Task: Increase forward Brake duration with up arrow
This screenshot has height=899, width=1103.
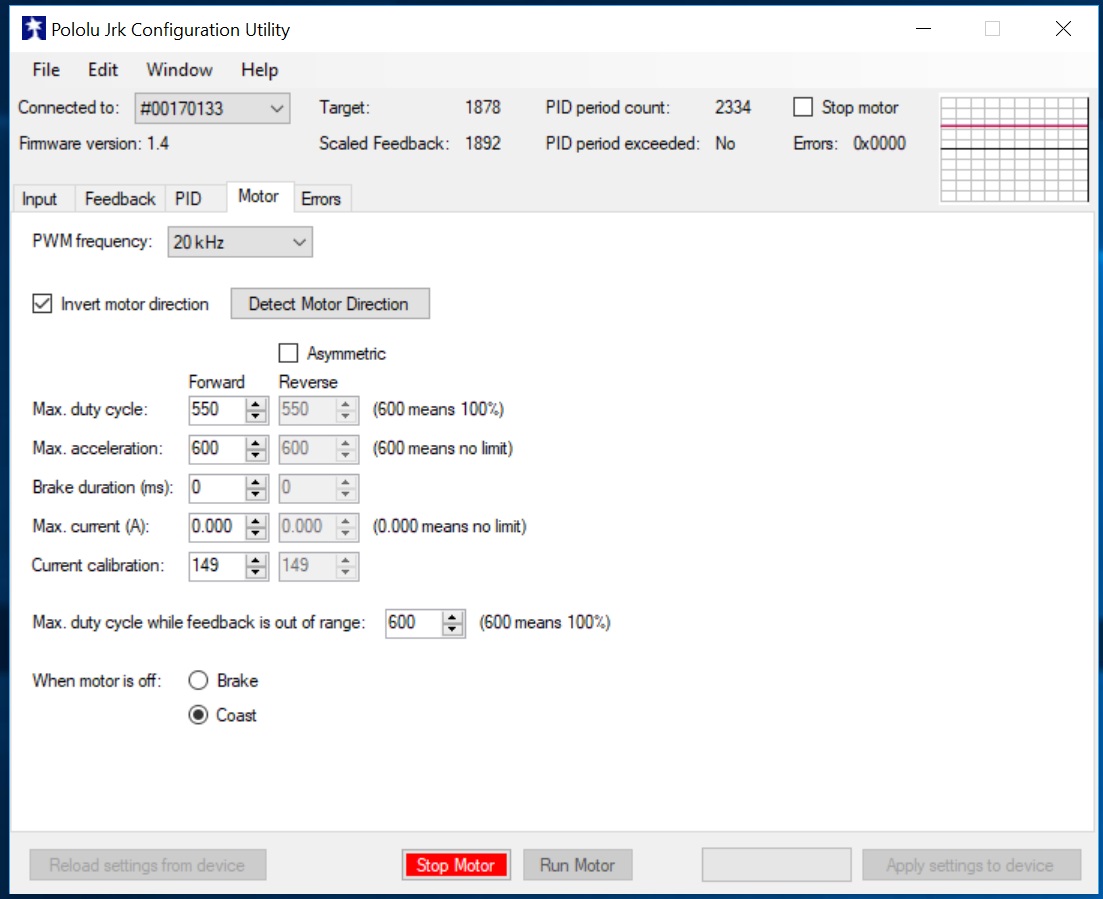Action: coord(256,482)
